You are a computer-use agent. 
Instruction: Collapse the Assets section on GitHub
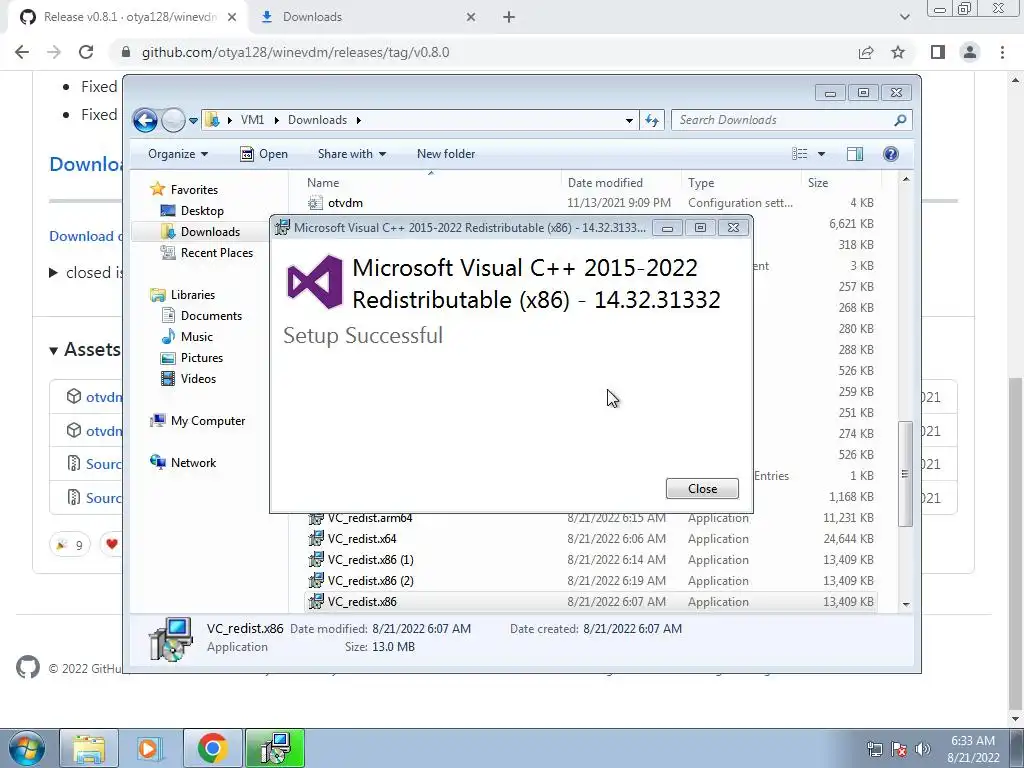[x=54, y=351]
